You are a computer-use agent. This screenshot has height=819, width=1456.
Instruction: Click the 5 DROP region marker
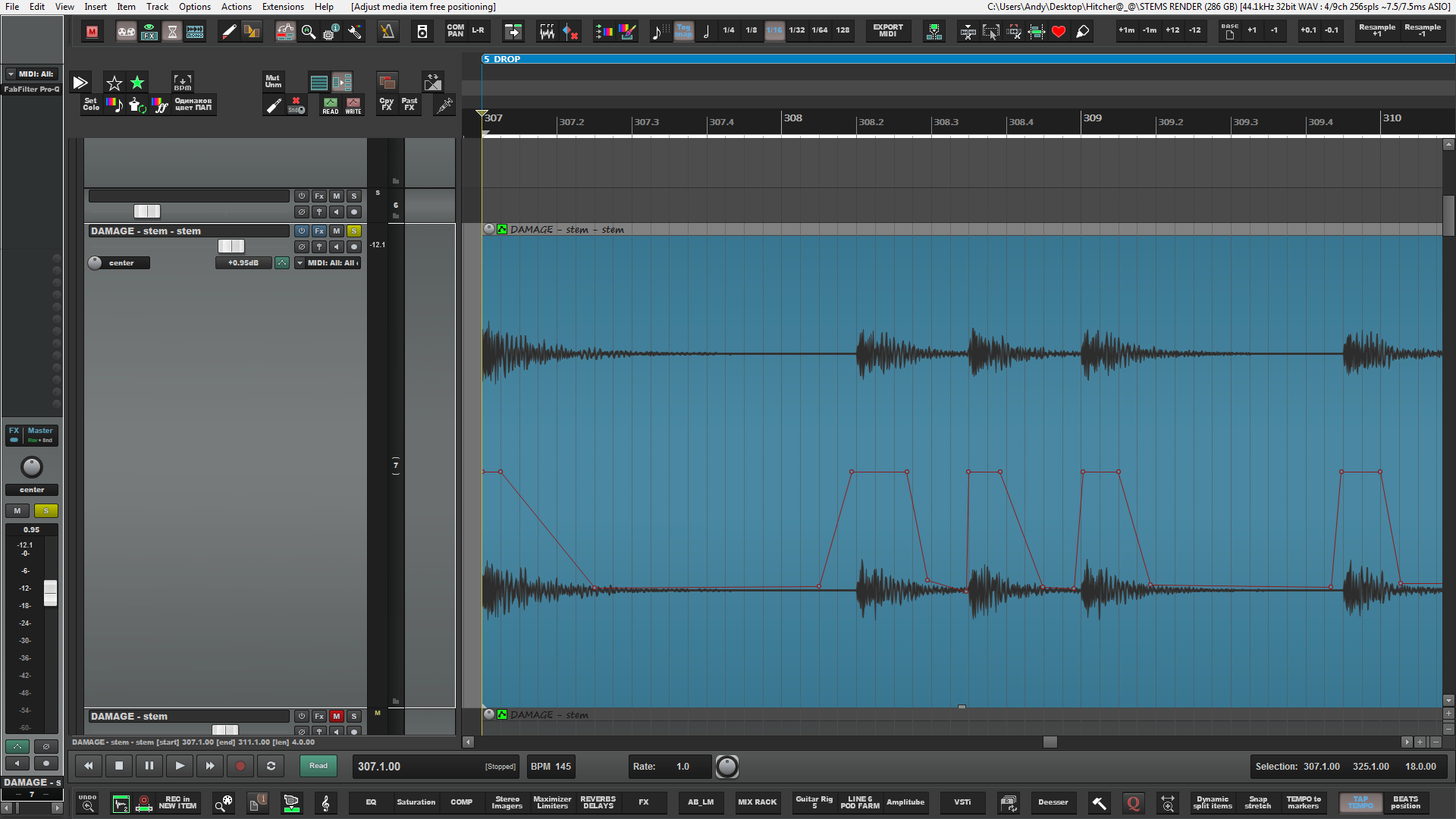(502, 59)
